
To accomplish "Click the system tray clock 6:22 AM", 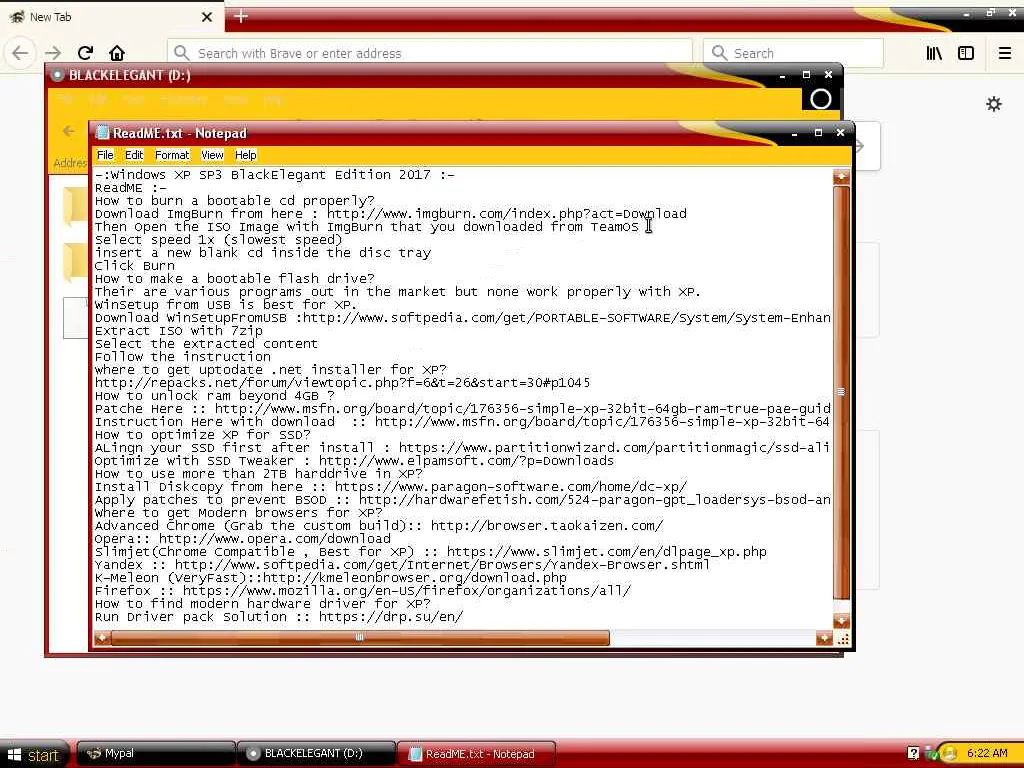I will (987, 753).
